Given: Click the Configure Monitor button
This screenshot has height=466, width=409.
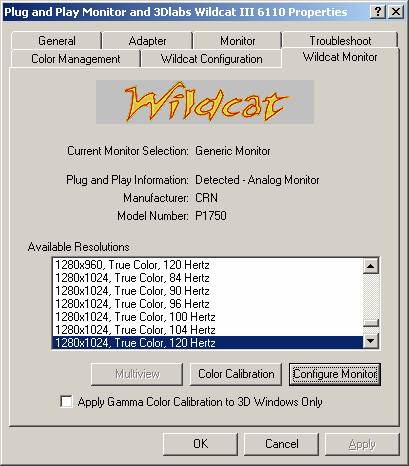Looking at the screenshot, I should click(x=335, y=374).
